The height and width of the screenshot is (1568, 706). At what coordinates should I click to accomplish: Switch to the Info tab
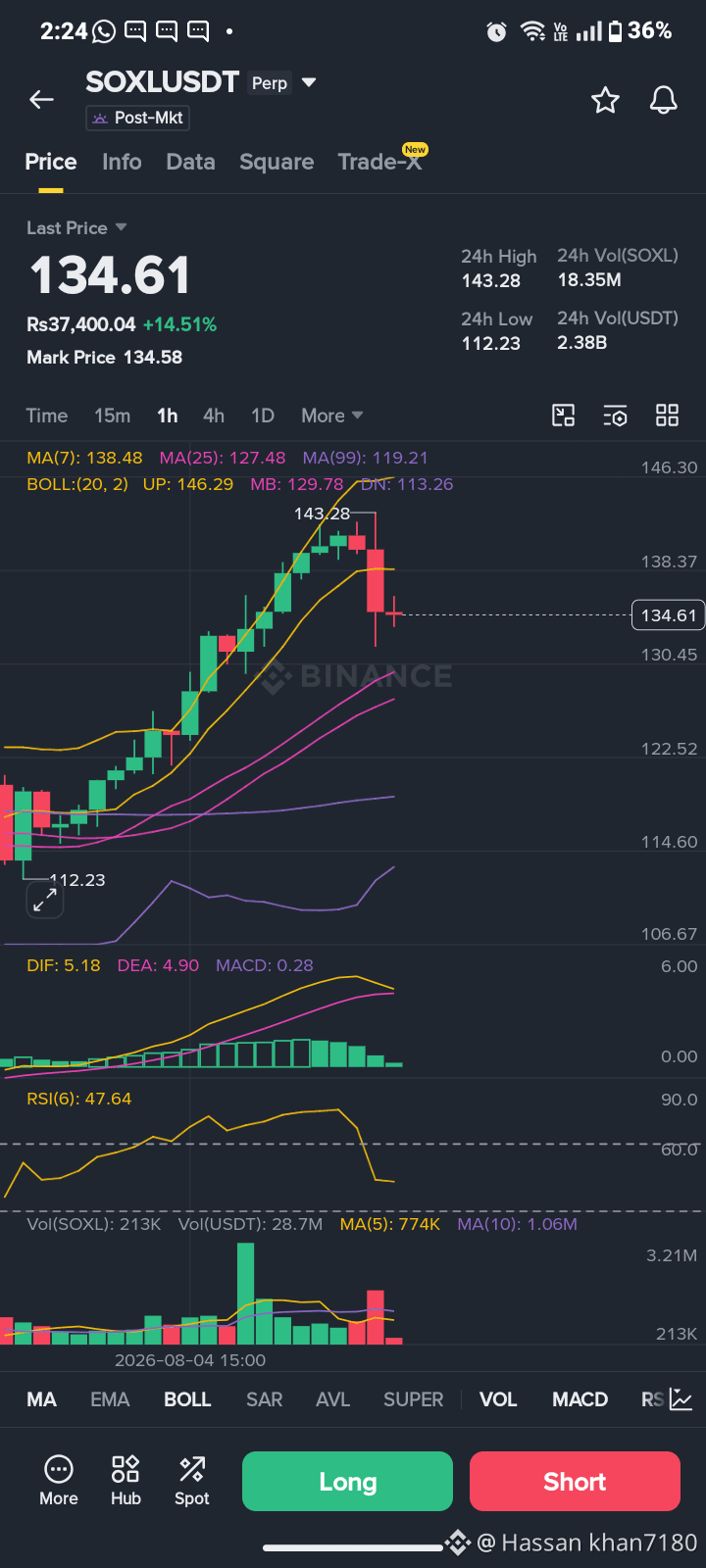point(122,162)
